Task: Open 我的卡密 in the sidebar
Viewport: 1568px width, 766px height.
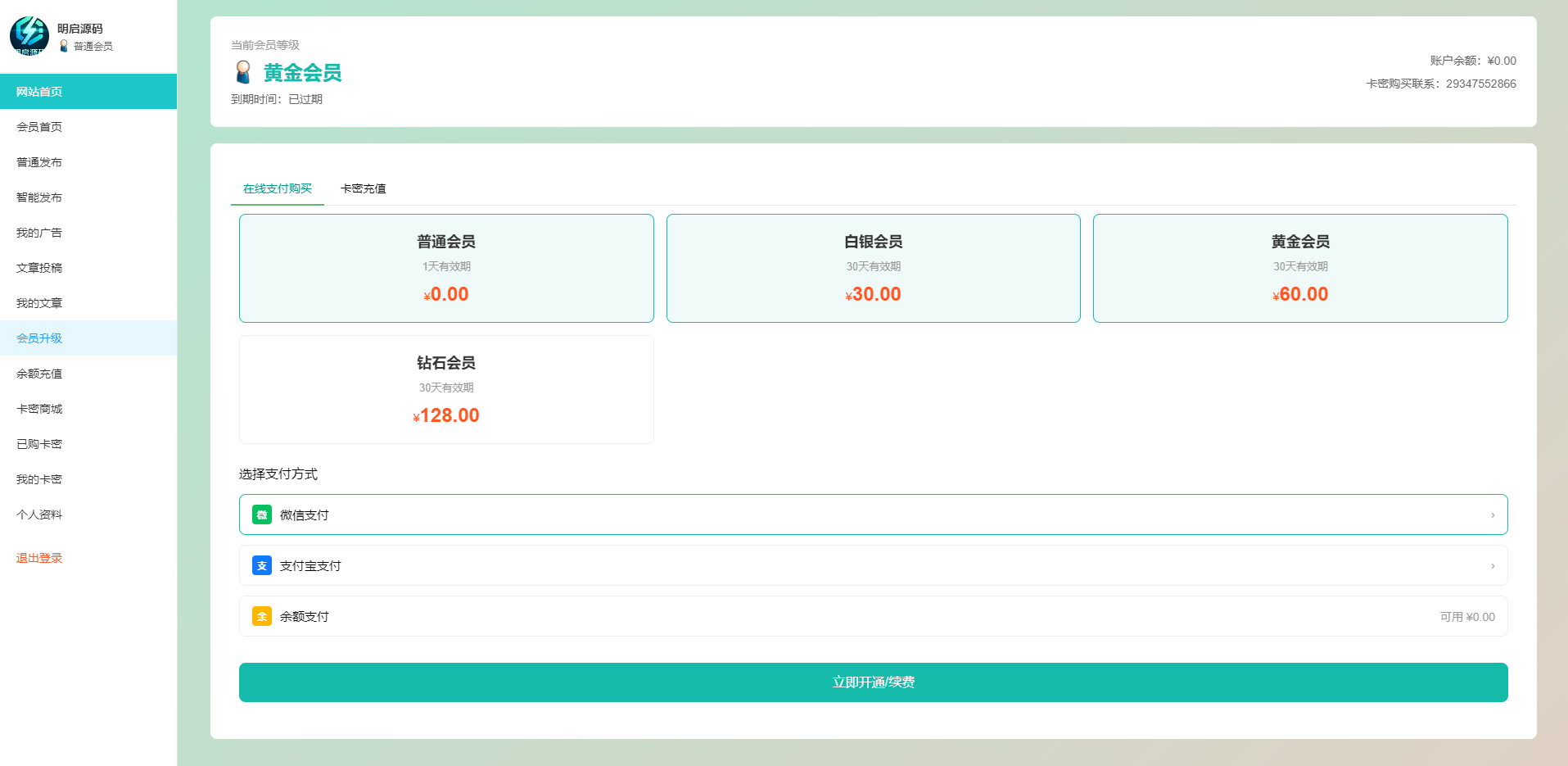Action: (x=88, y=479)
